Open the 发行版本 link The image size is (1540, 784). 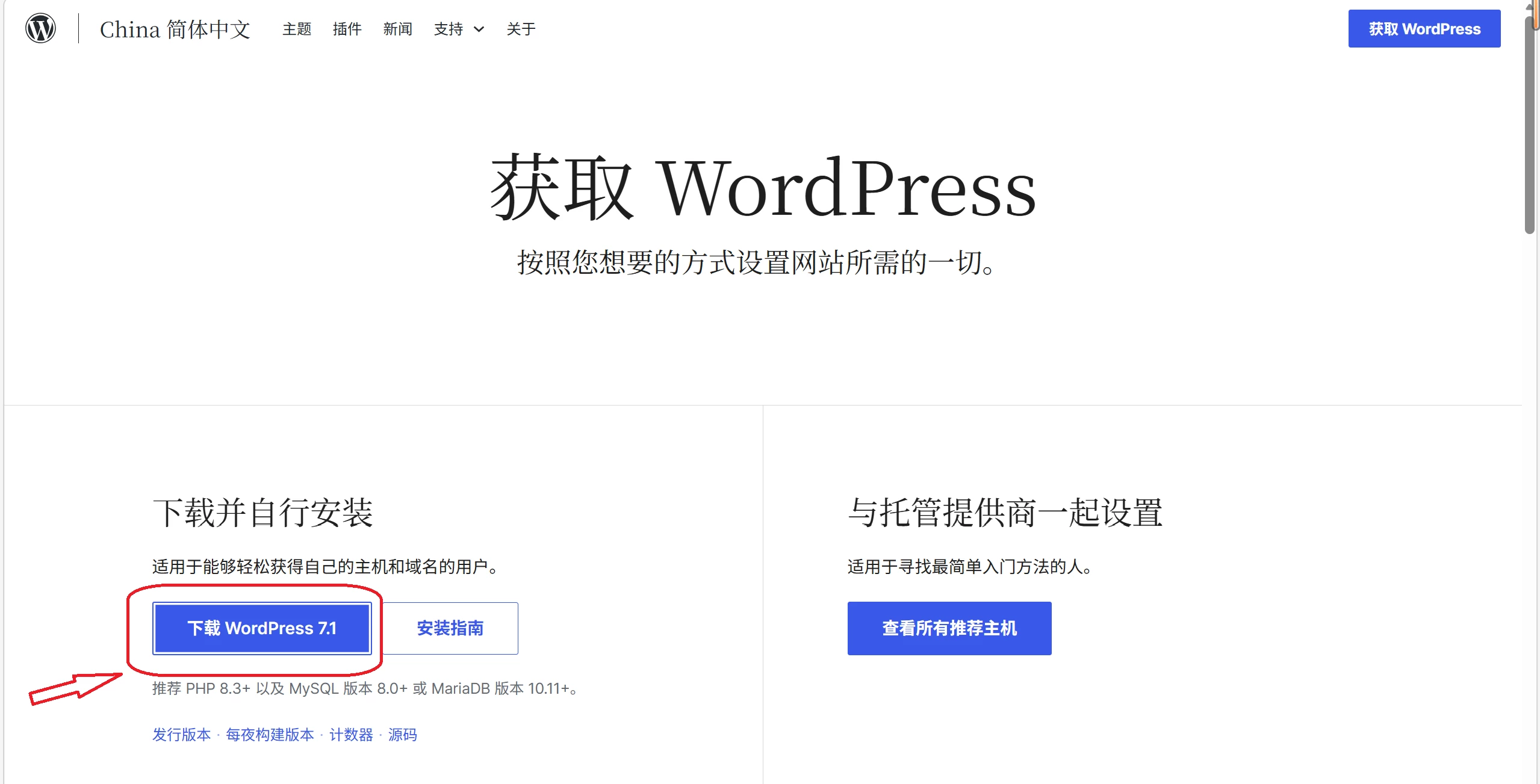click(x=181, y=735)
